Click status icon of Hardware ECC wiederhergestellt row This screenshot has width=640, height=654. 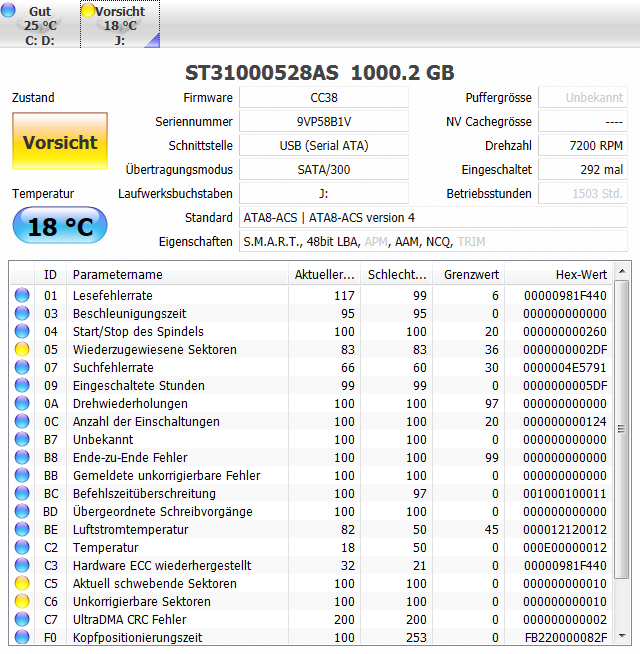tap(22, 565)
